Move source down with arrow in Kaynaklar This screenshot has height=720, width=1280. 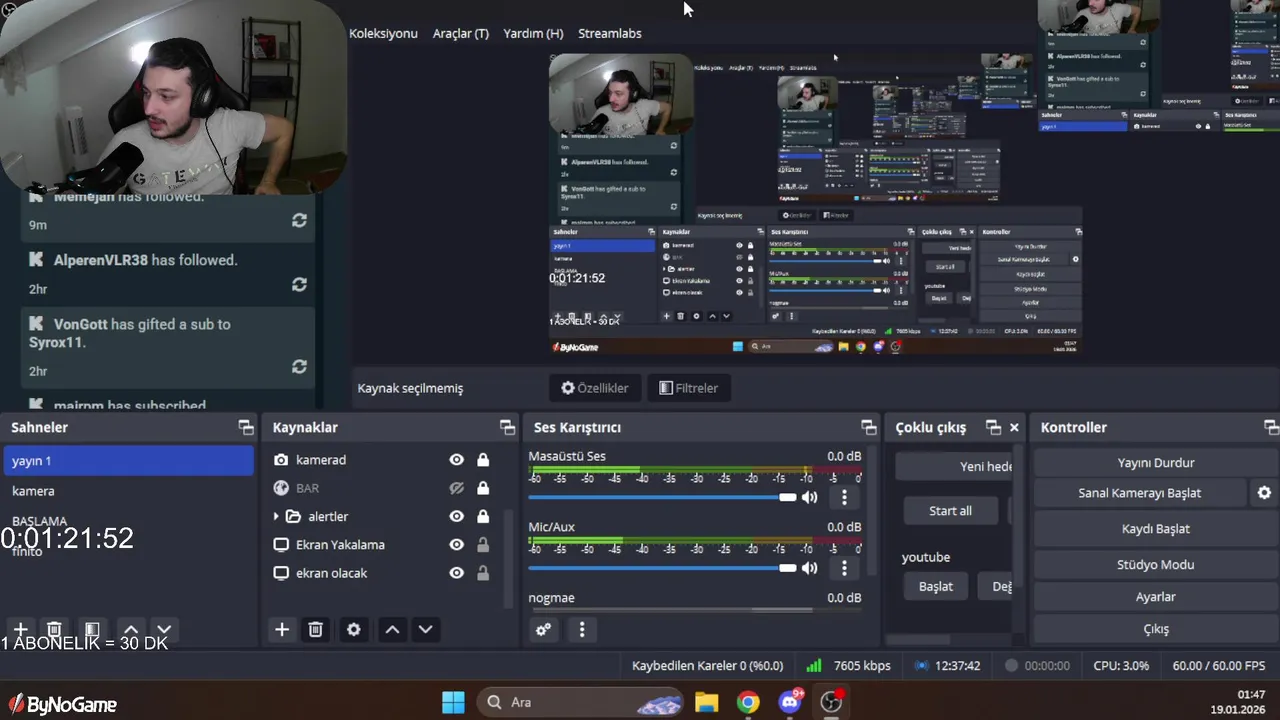point(425,629)
